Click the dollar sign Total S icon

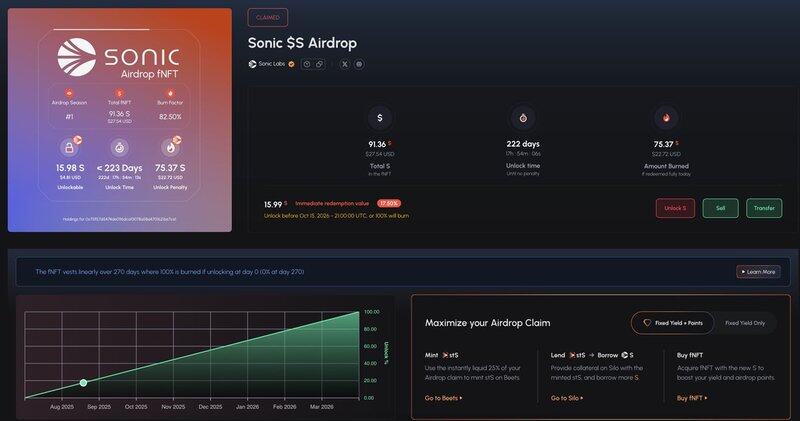tap(380, 118)
